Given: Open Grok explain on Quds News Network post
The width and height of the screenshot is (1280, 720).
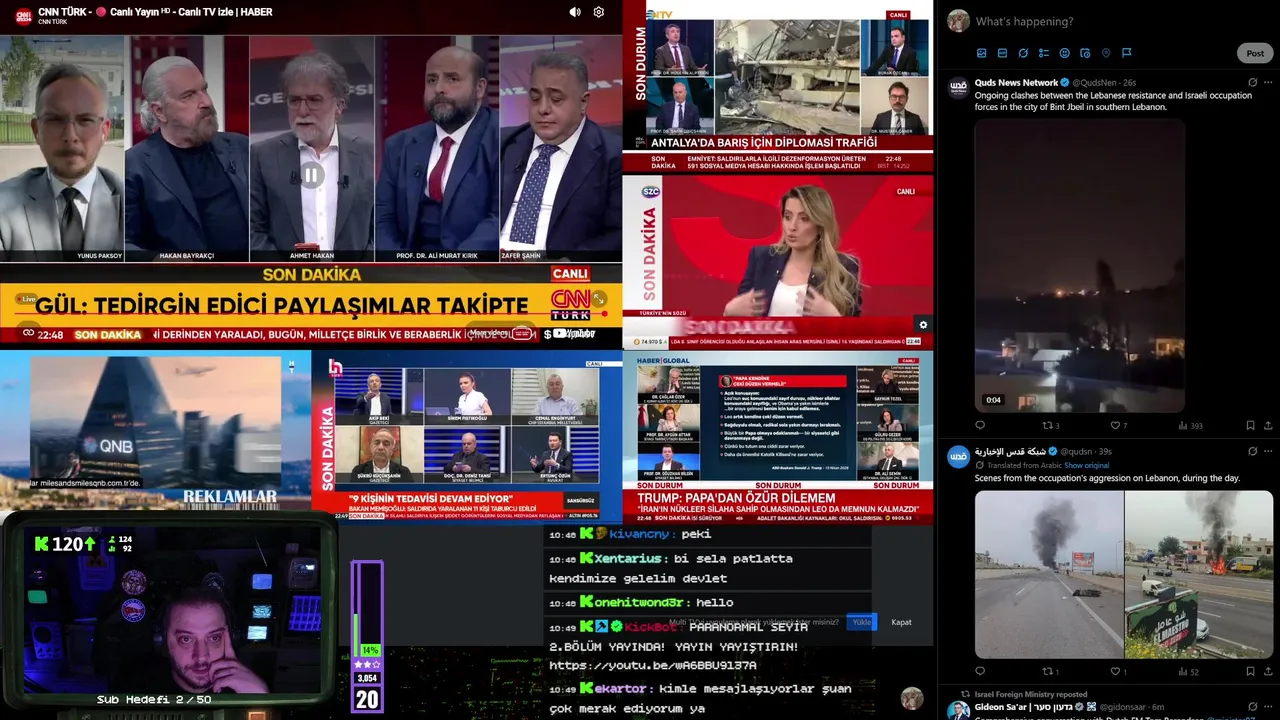Looking at the screenshot, I should [1253, 82].
